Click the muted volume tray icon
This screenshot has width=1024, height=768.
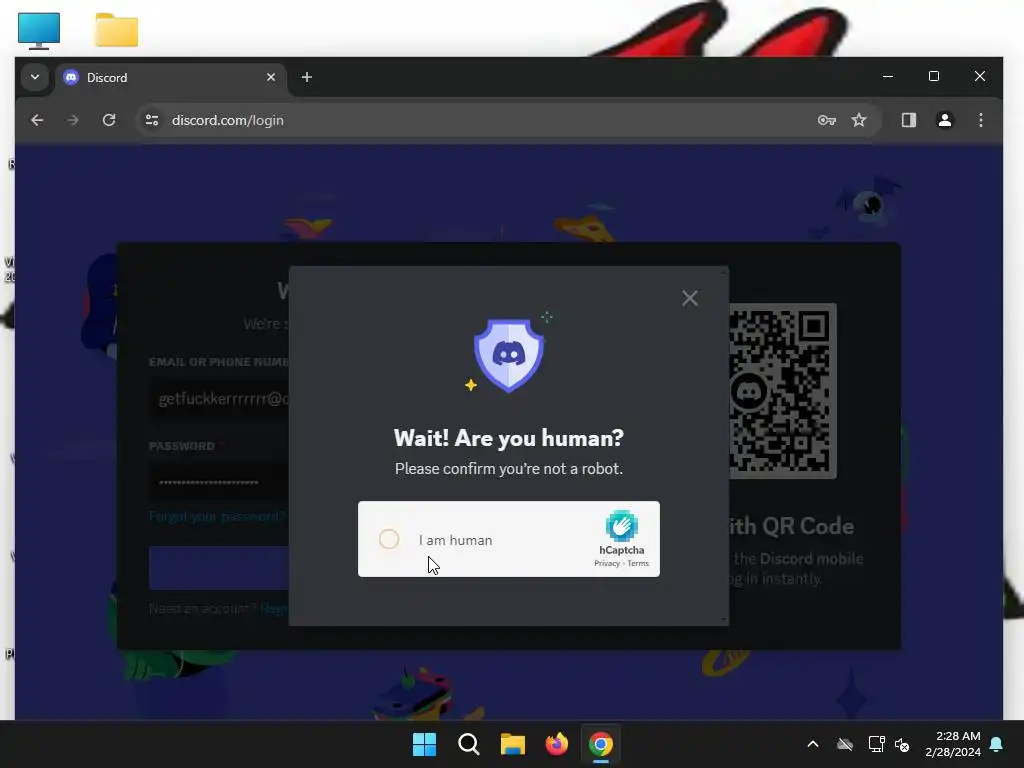pos(902,744)
